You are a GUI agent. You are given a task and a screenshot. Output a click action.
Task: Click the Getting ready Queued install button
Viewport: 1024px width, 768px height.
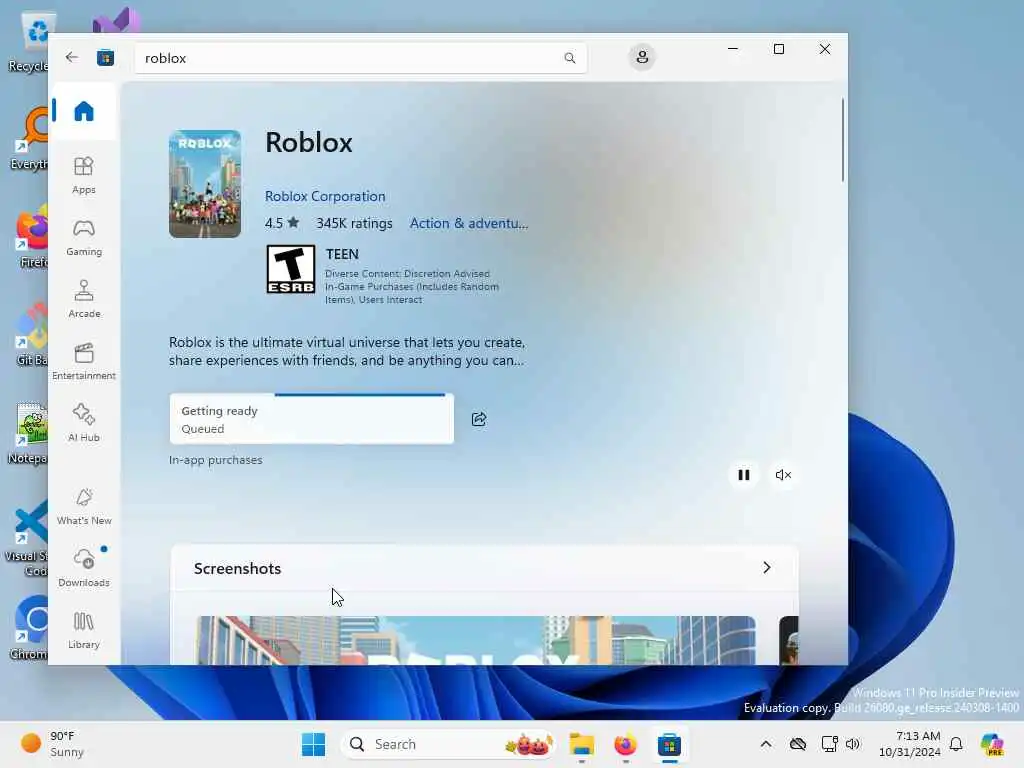312,419
